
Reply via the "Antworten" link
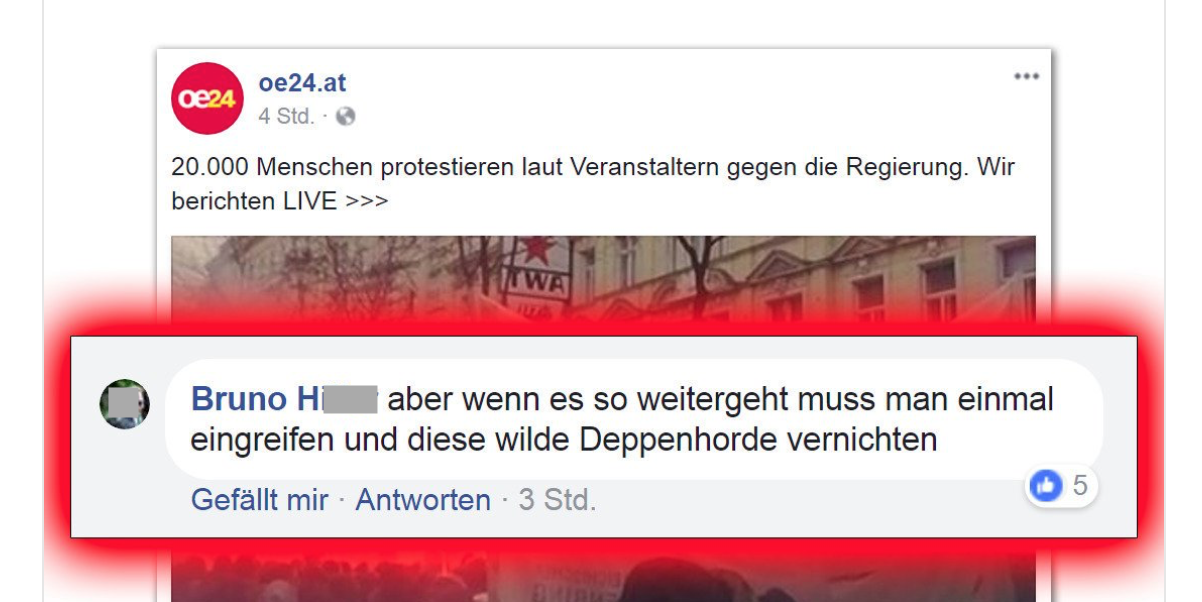tap(423, 500)
